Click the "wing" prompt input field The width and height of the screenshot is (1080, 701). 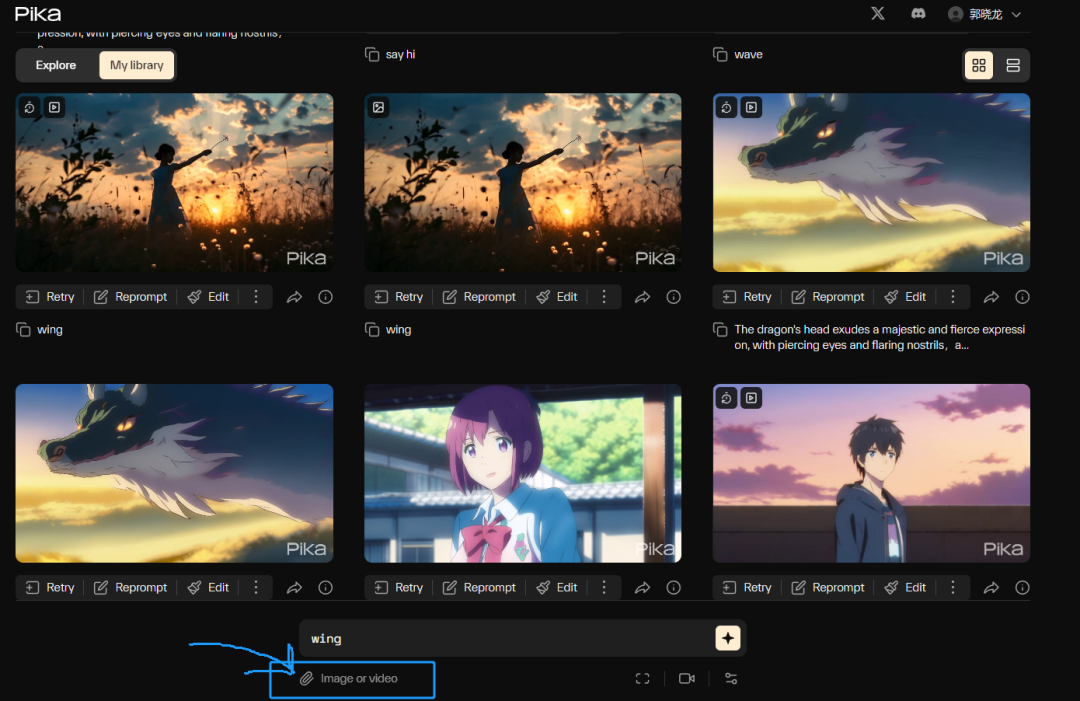coord(507,638)
